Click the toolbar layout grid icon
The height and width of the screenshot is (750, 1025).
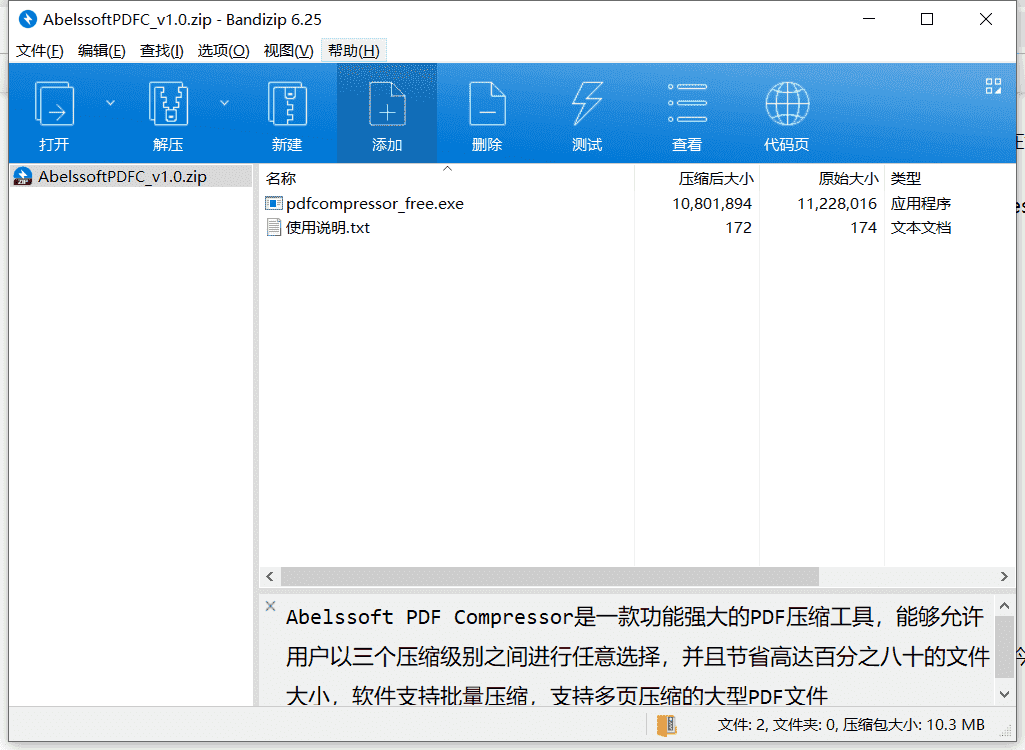(993, 86)
